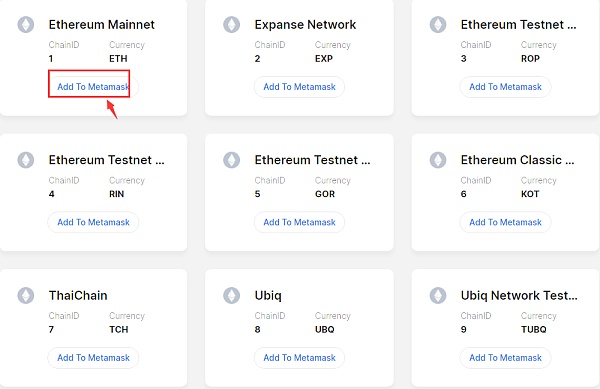
Task: Click the logo icon beside currency ROP
Action: [438, 24]
